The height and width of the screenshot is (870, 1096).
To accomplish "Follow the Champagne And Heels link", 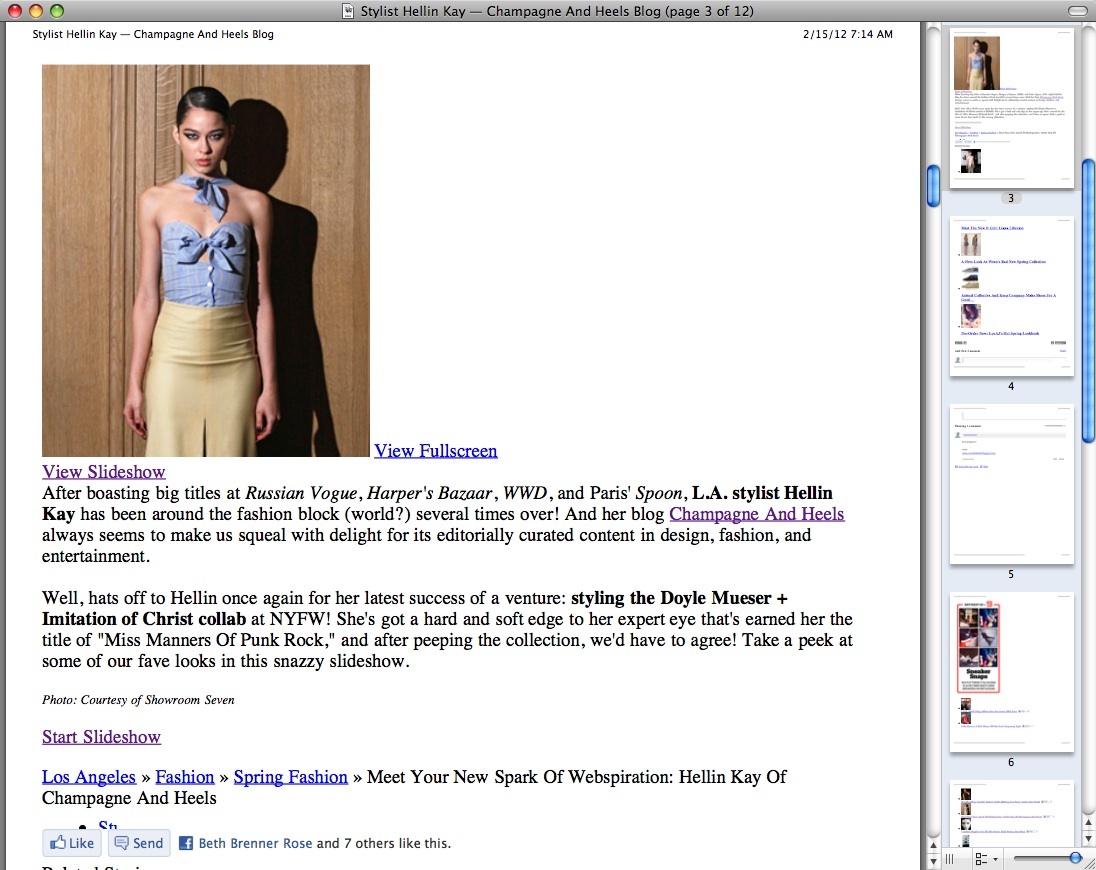I will click(756, 514).
